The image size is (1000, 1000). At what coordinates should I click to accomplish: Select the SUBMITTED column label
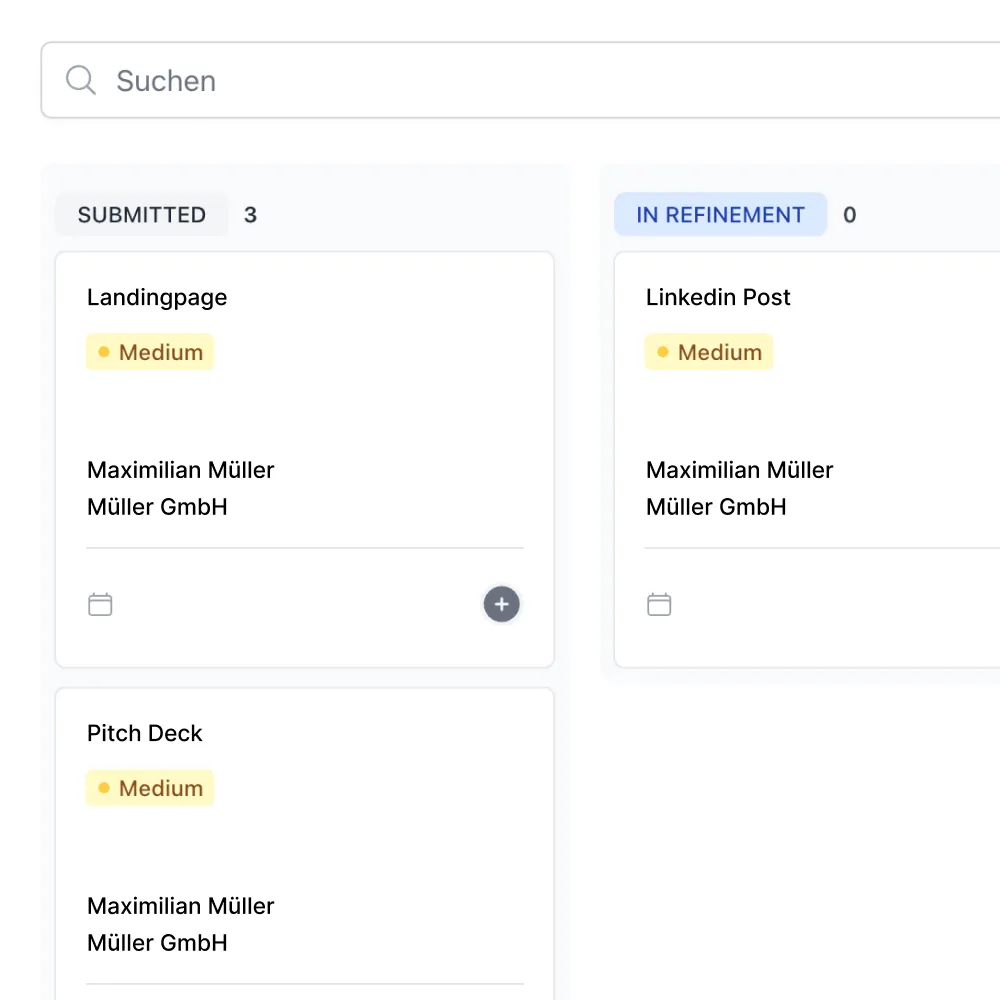[142, 215]
